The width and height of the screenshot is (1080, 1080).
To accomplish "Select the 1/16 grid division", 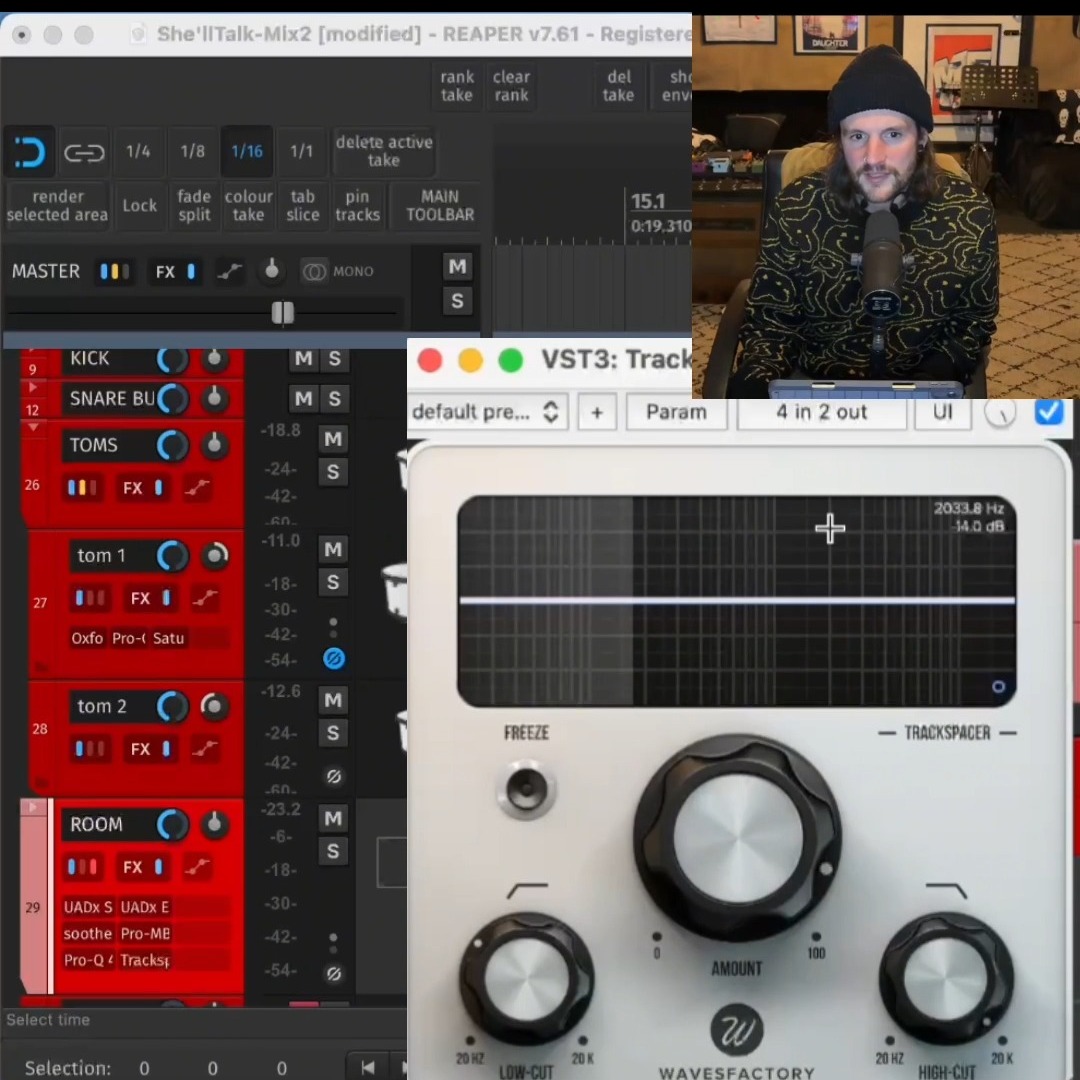I will (247, 151).
